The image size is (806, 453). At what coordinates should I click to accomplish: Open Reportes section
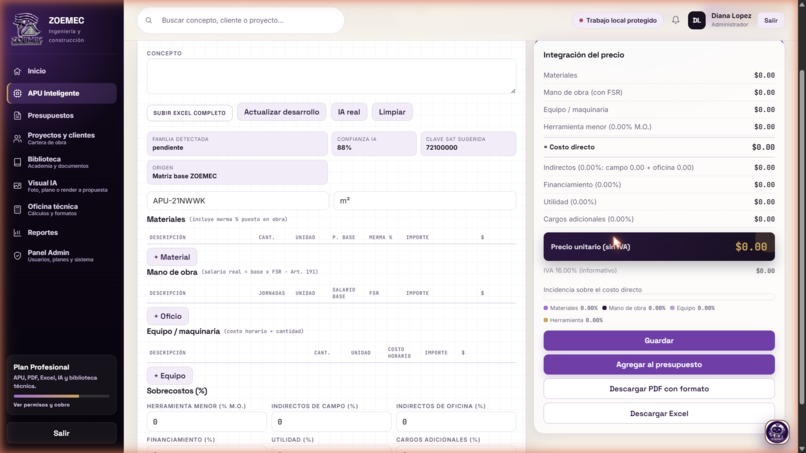tap(62, 233)
